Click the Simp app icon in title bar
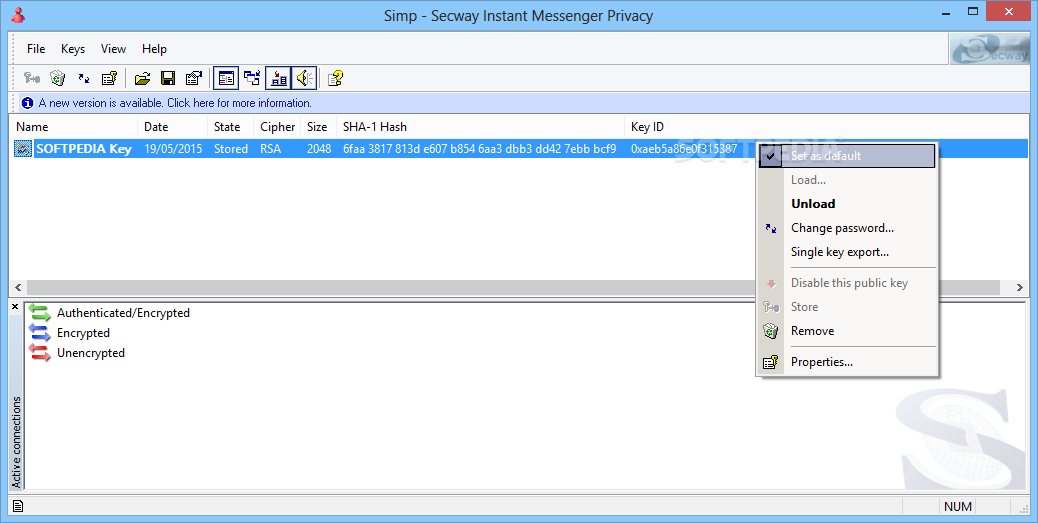 point(19,15)
